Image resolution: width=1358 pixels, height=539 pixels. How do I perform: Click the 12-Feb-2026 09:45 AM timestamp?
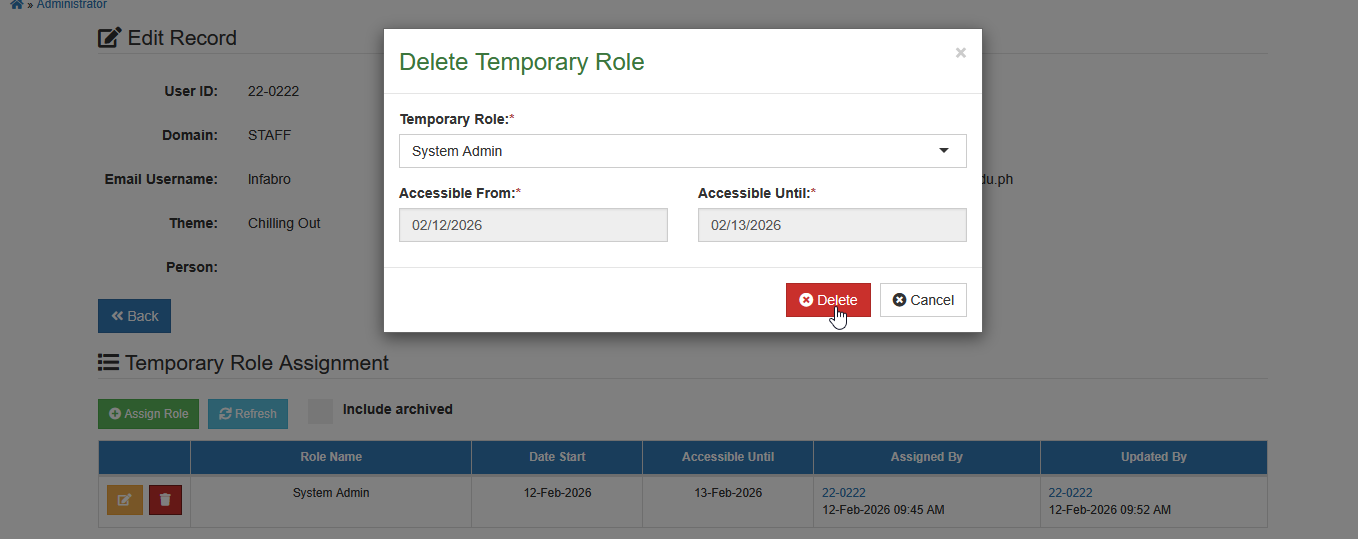tap(883, 510)
